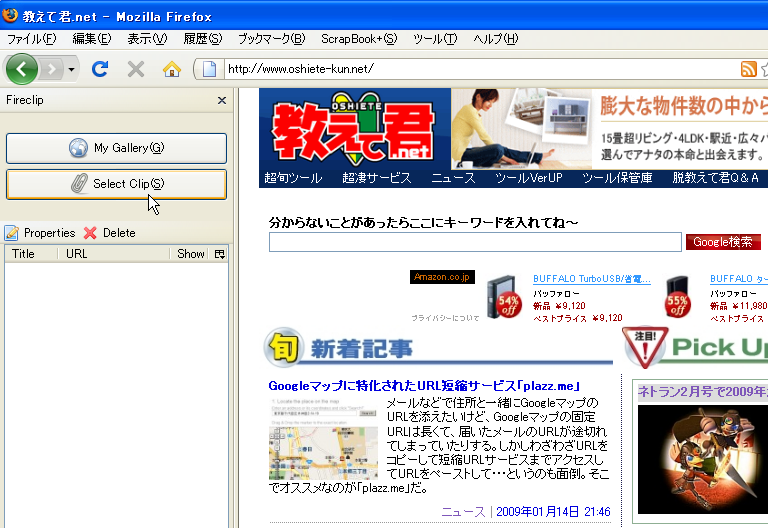Screen dimensions: 768x528
Task: Open the 超凄サービス navigation tab
Action: (377, 178)
